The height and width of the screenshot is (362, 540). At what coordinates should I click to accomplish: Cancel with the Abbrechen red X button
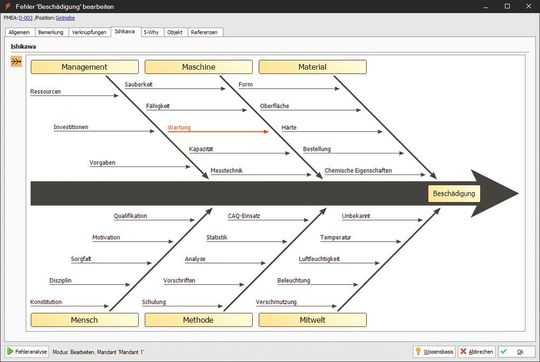477,352
